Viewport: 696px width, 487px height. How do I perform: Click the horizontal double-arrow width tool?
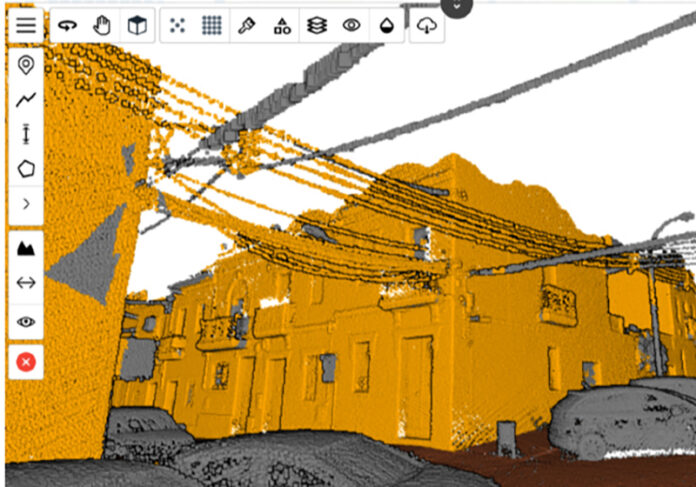point(26,282)
